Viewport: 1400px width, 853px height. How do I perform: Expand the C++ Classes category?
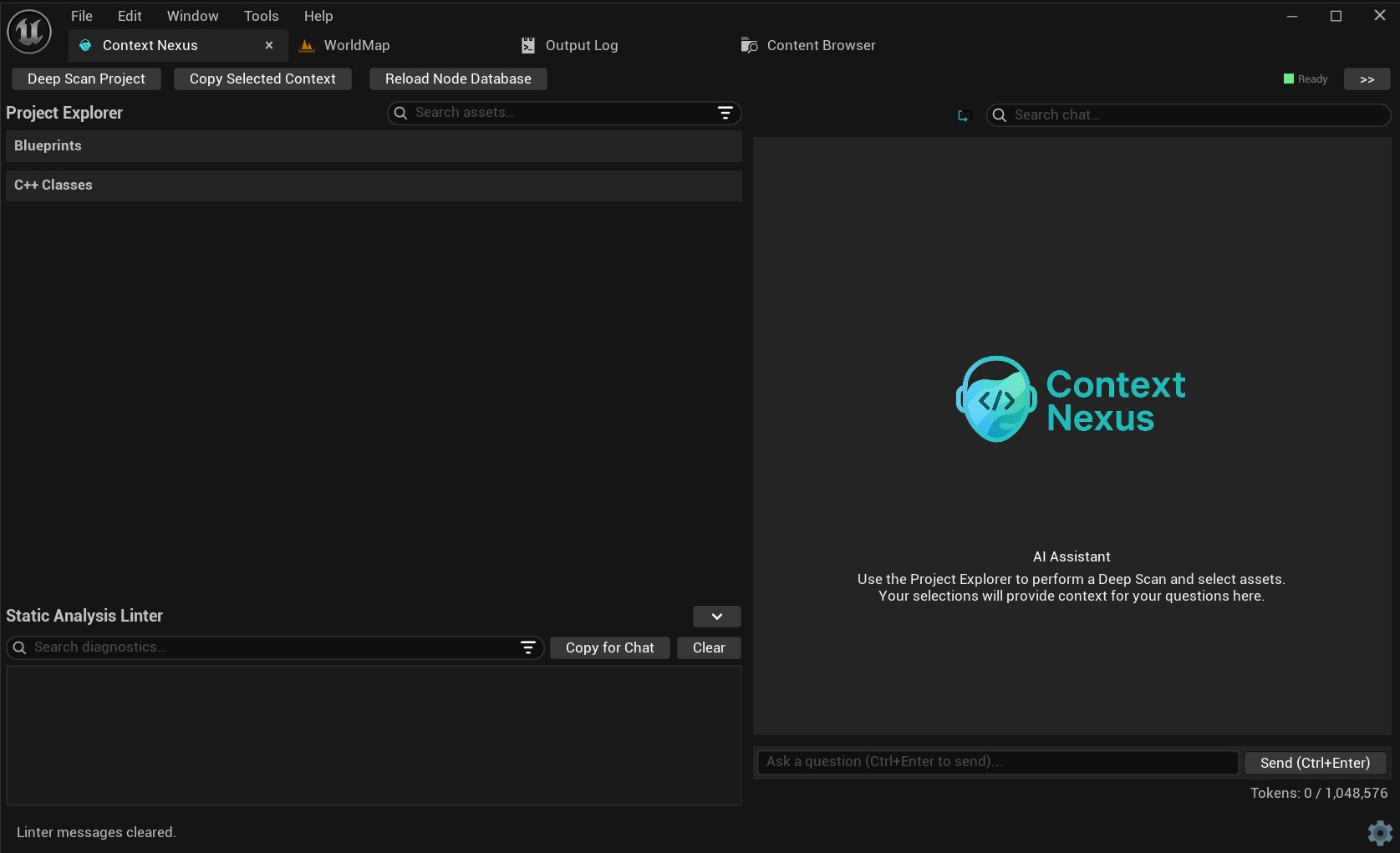coord(53,185)
